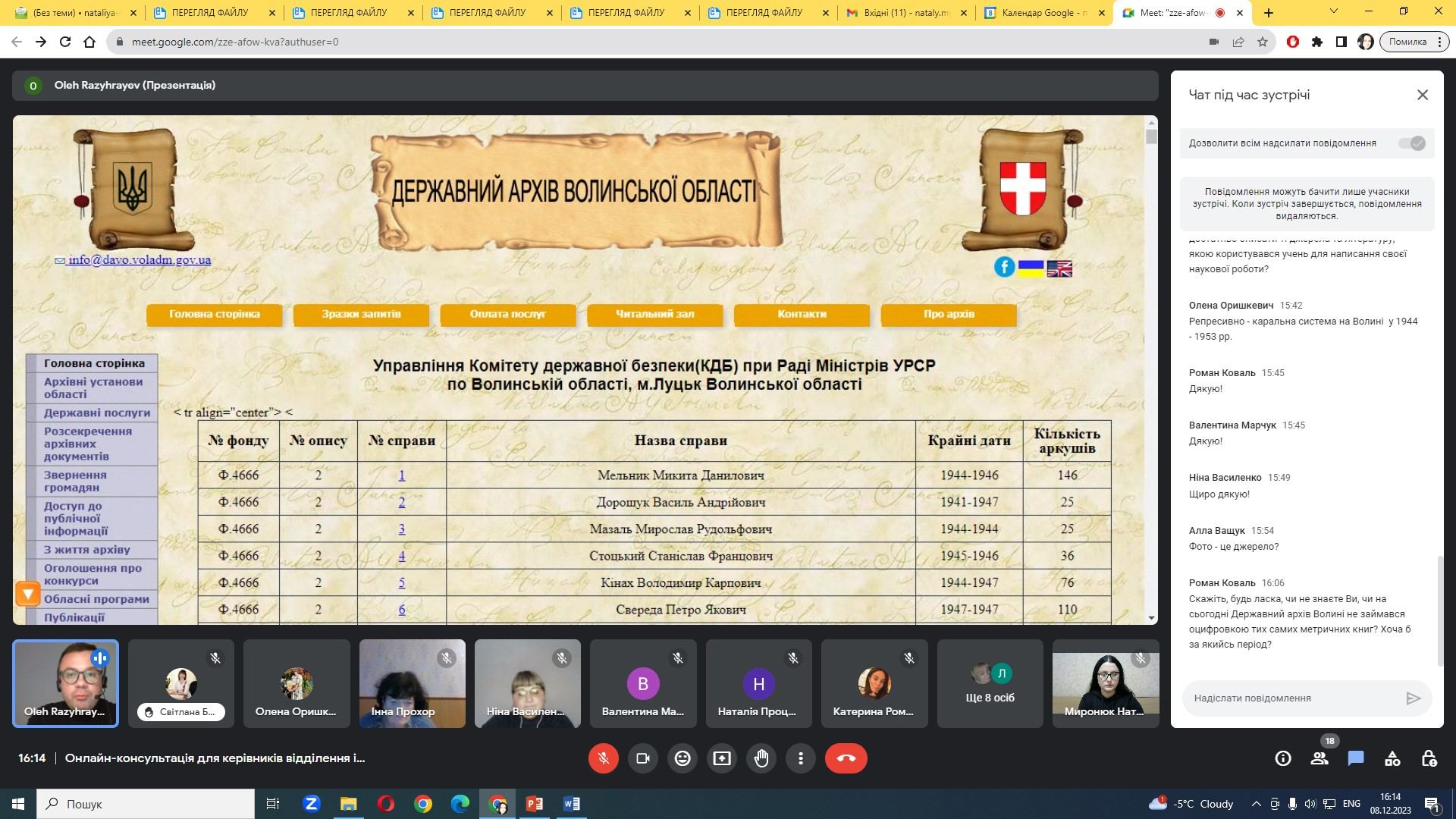
Task: Switch to Вхідні Gmail tab
Action: 904,13
